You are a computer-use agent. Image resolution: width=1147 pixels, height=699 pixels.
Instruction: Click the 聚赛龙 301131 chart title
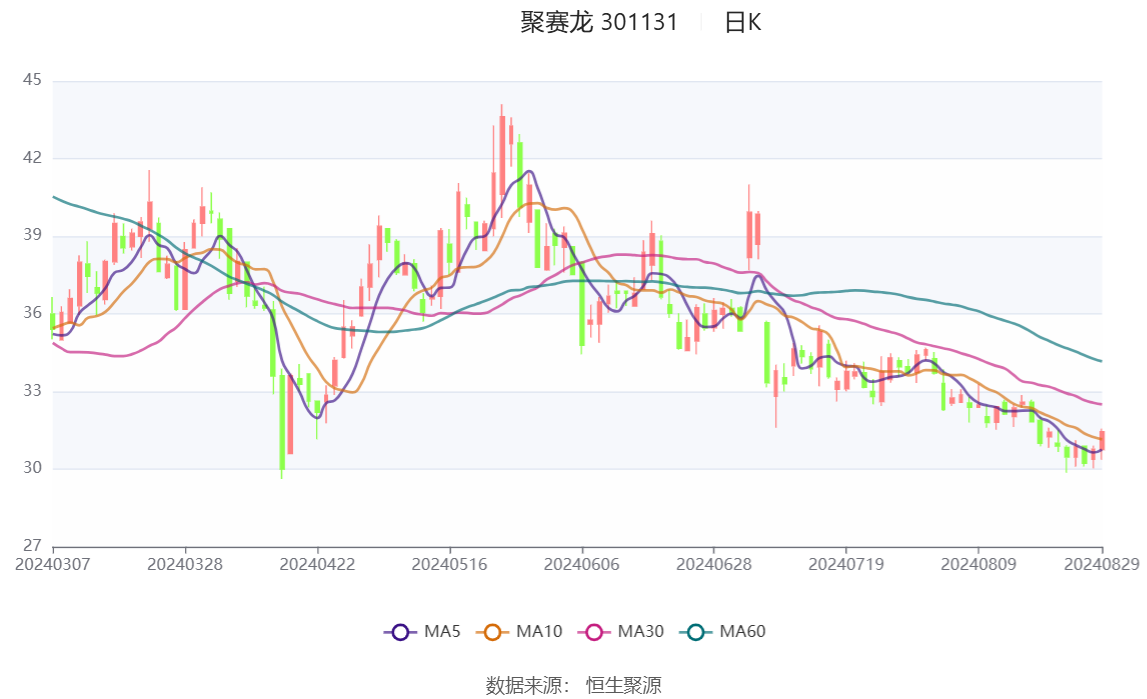coord(599,22)
